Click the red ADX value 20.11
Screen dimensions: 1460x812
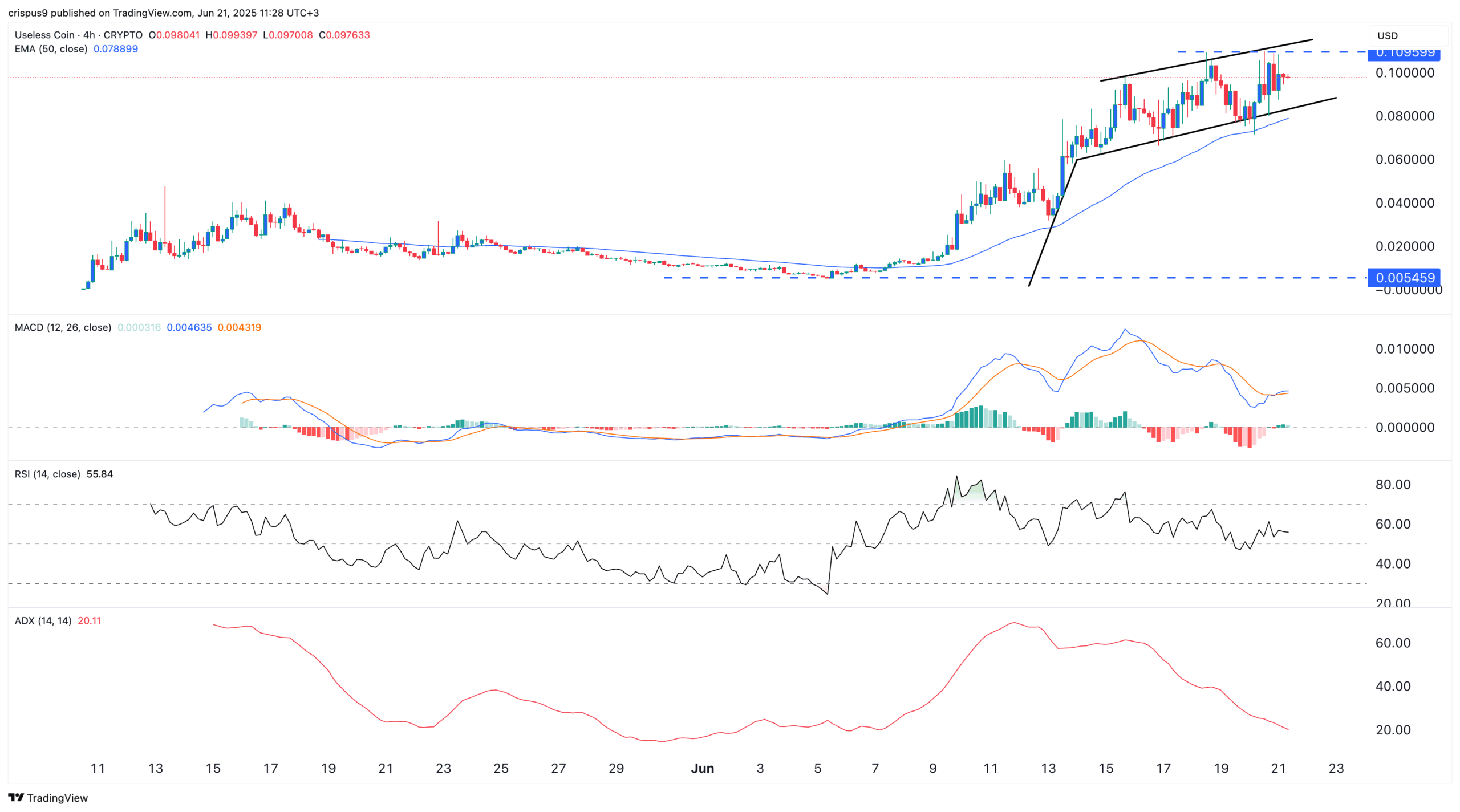(x=90, y=620)
